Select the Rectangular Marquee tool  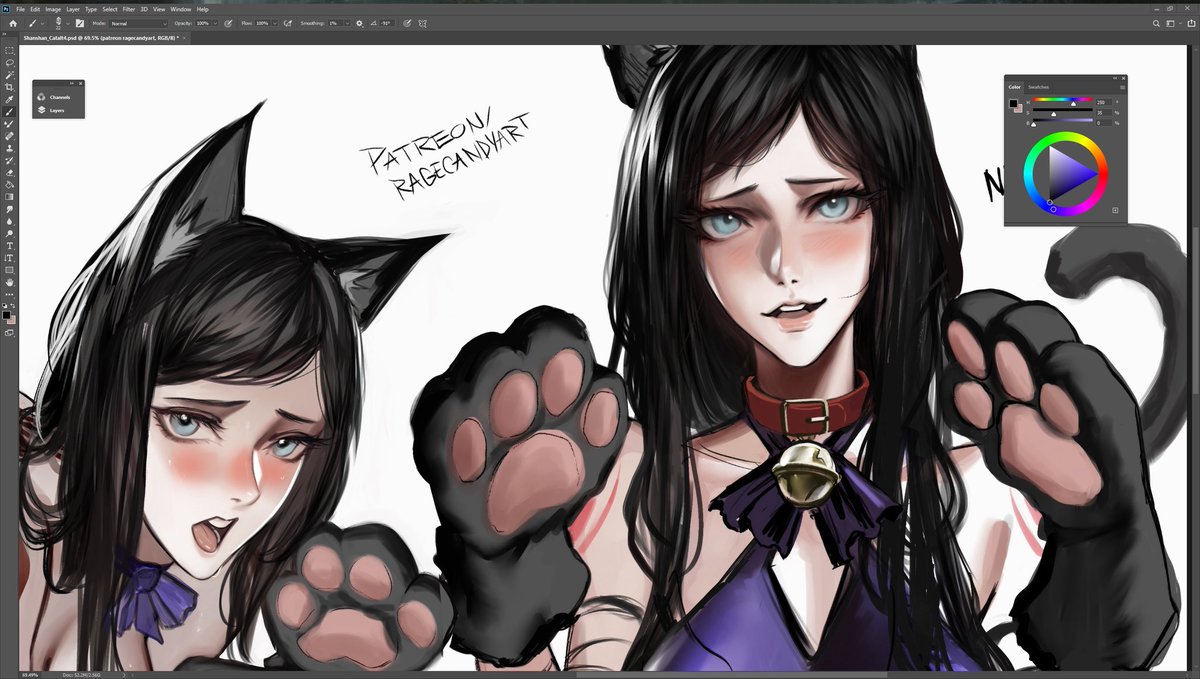(10, 50)
